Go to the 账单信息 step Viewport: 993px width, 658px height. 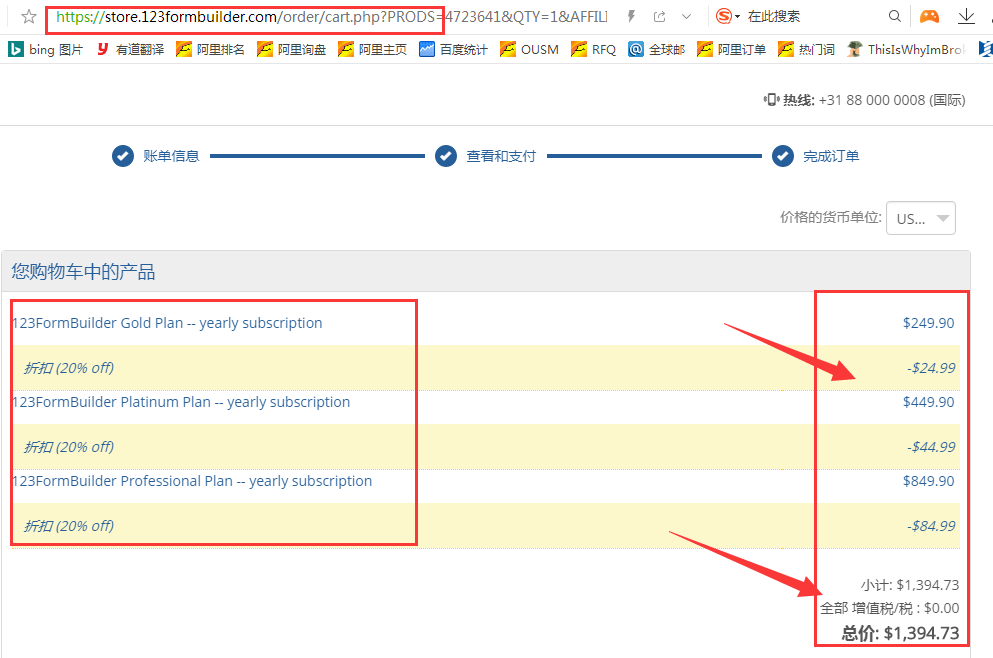[171, 156]
